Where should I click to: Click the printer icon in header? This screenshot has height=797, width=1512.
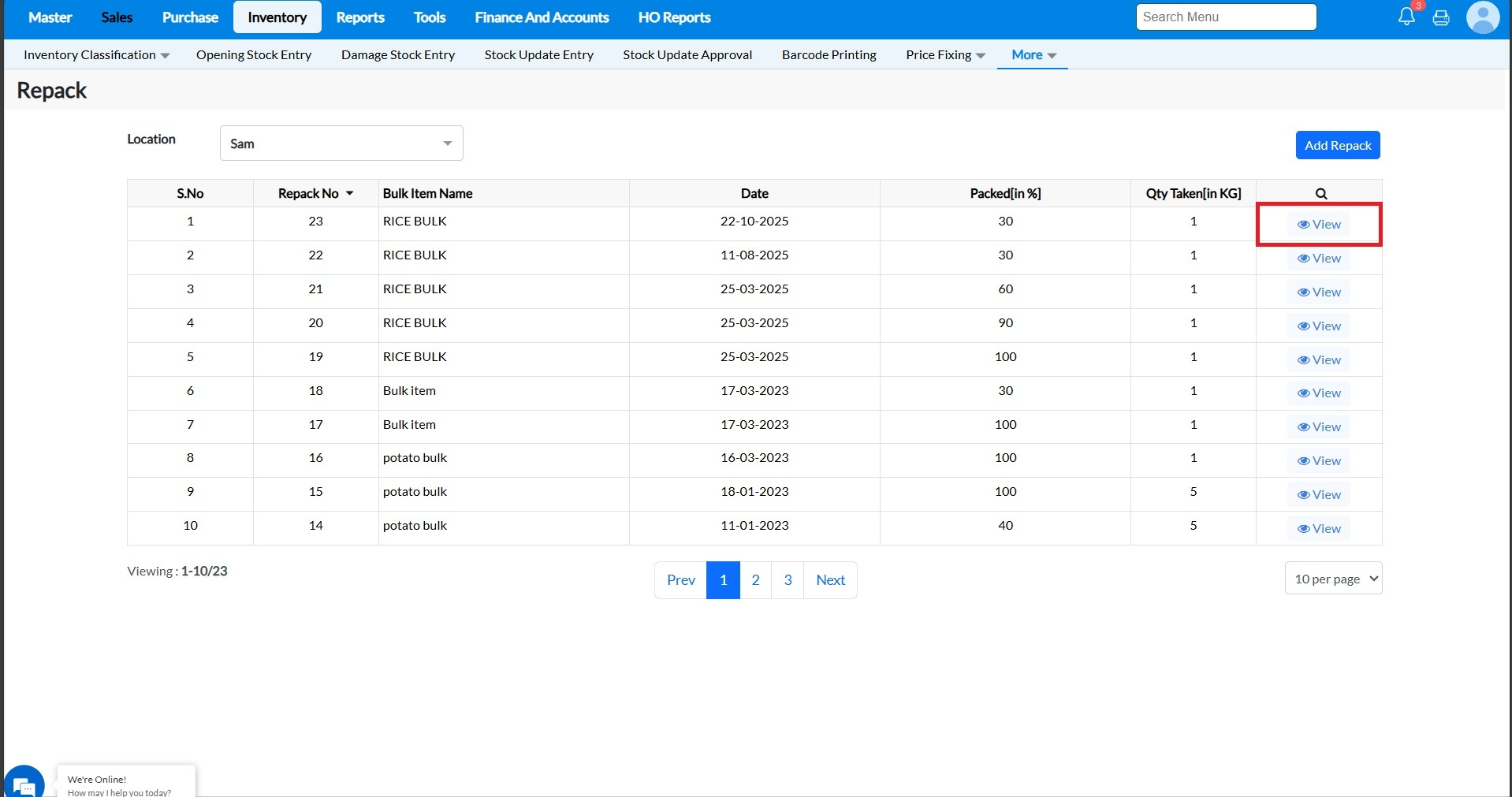coord(1441,17)
